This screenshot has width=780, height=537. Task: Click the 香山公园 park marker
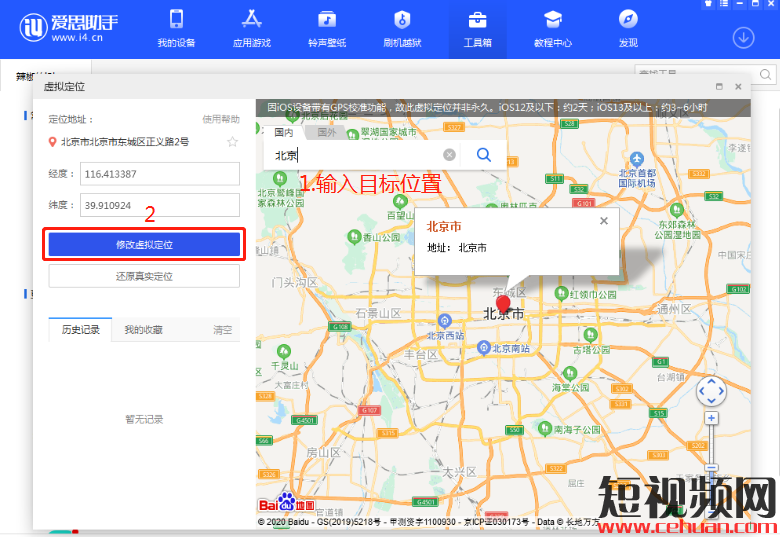pos(354,237)
